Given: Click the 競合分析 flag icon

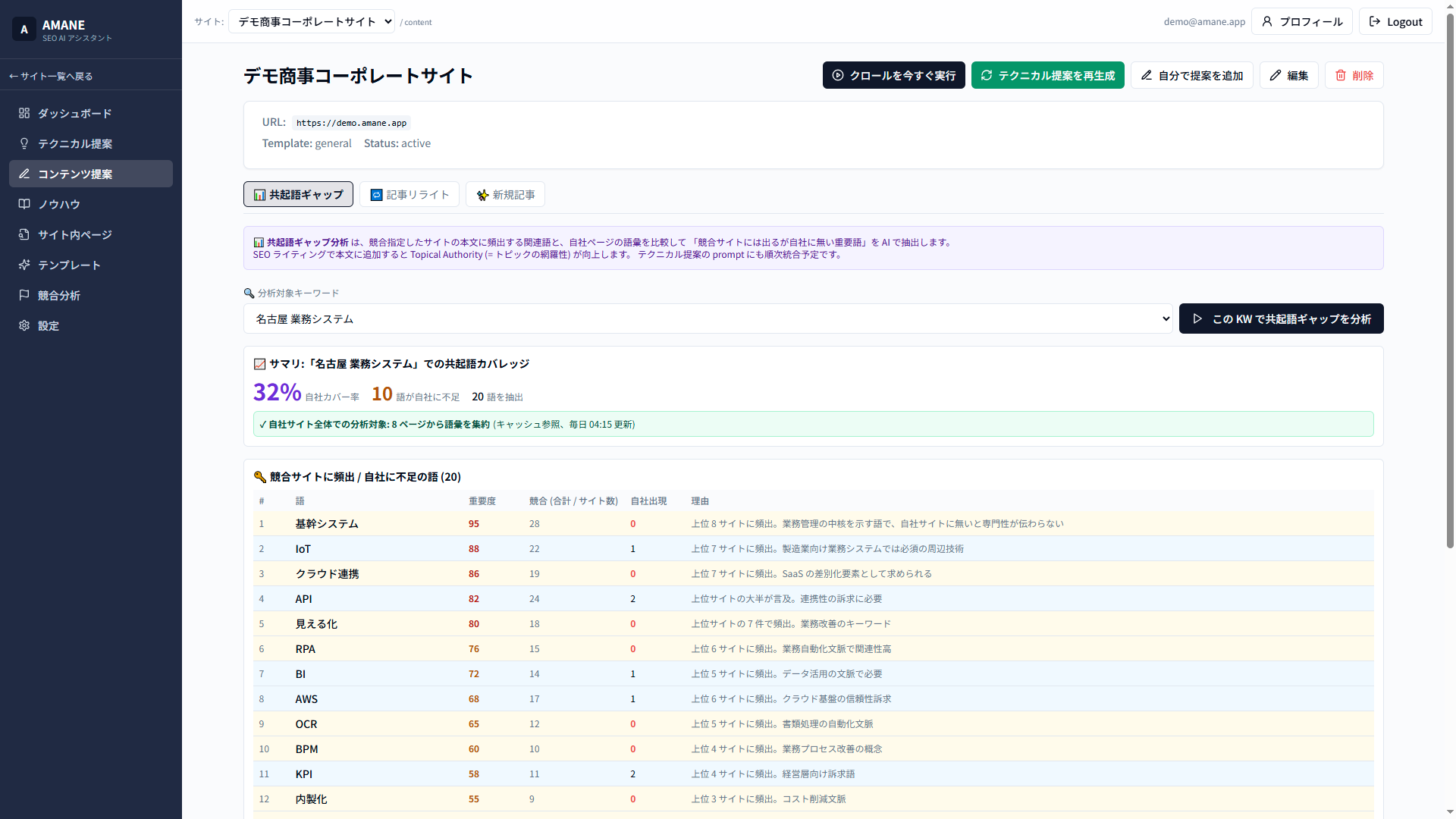Looking at the screenshot, I should 24,295.
